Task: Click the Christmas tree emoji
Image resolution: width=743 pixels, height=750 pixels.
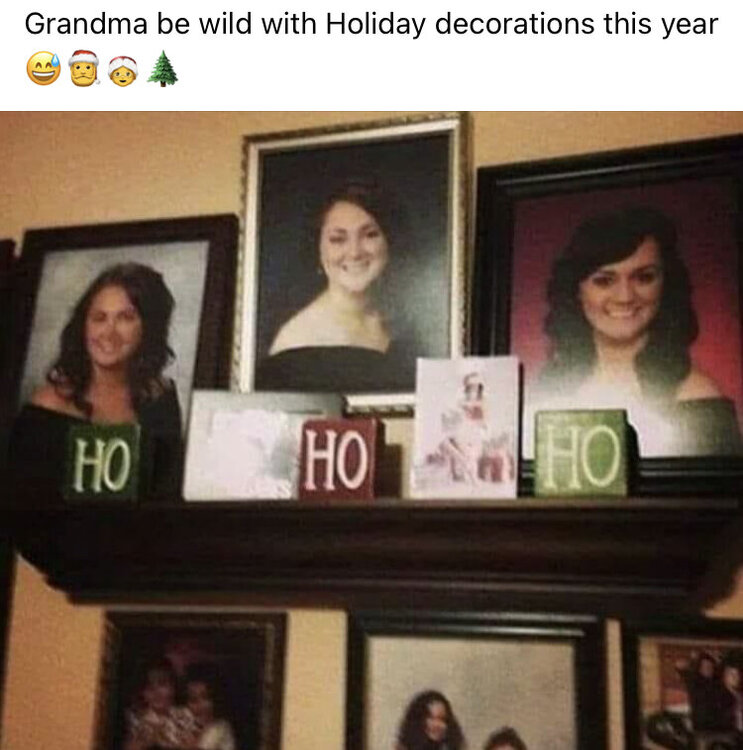Action: 163,68
